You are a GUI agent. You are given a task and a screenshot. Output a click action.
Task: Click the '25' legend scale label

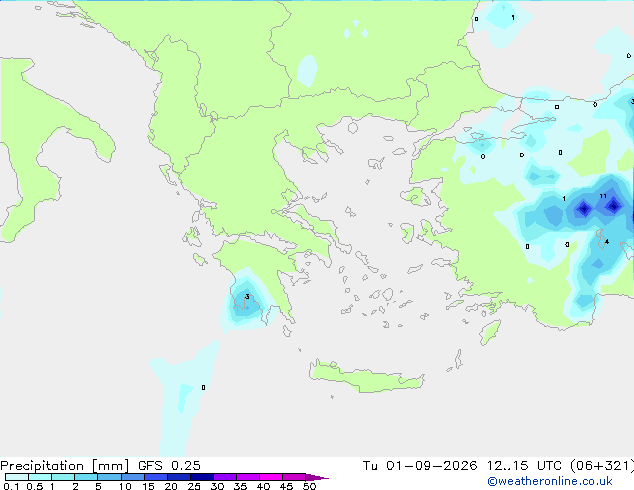pos(194,486)
